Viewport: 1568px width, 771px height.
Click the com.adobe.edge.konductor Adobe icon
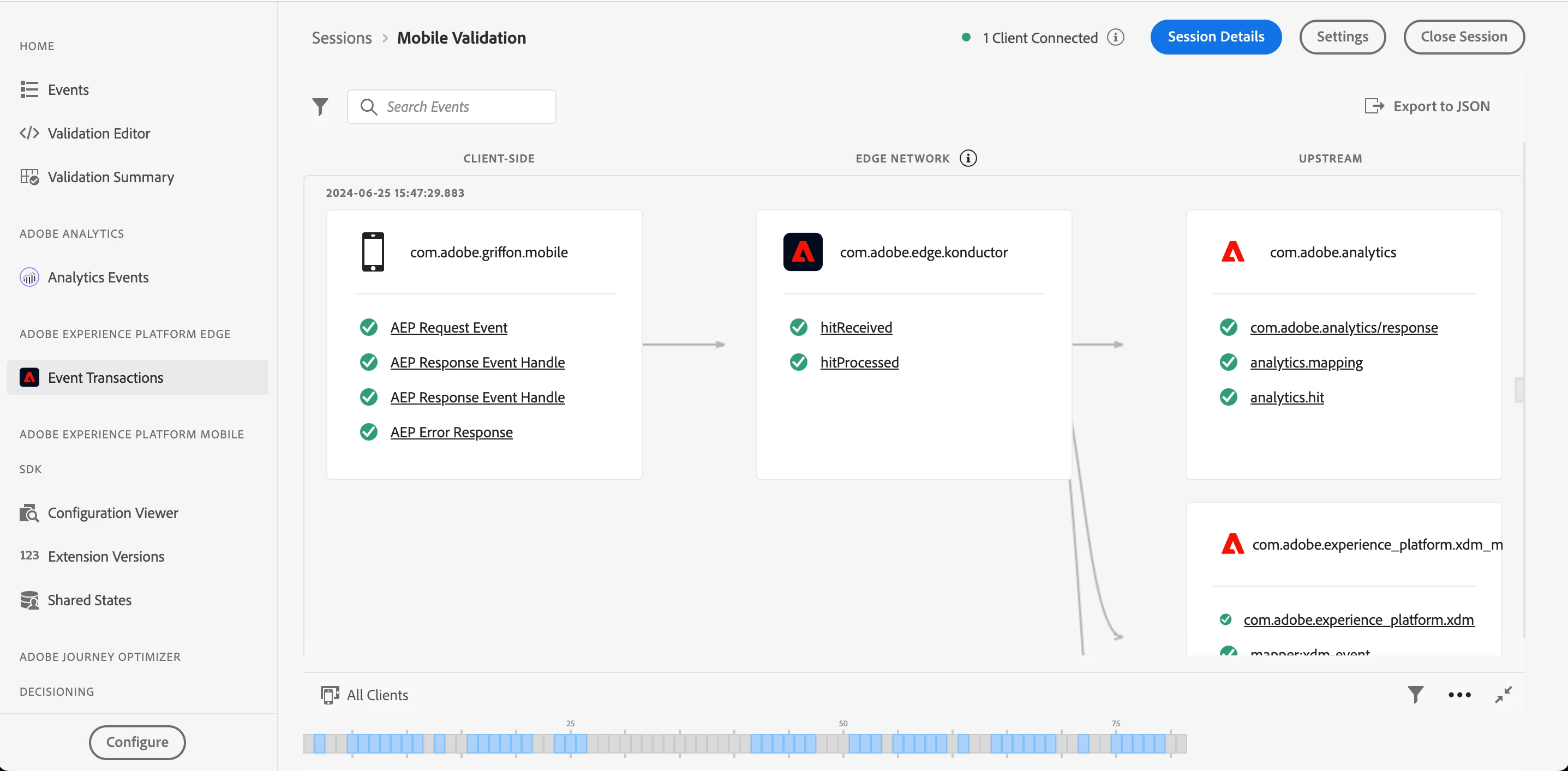pos(802,252)
